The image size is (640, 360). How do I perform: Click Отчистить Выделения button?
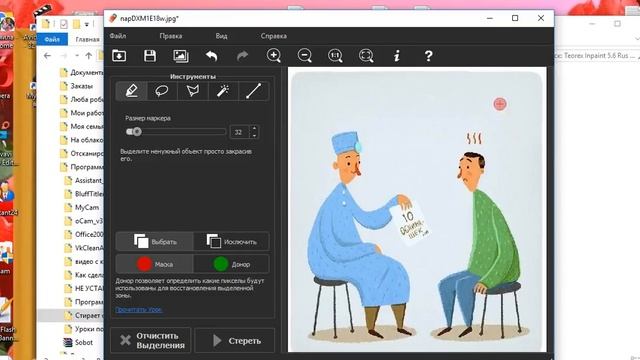click(151, 340)
